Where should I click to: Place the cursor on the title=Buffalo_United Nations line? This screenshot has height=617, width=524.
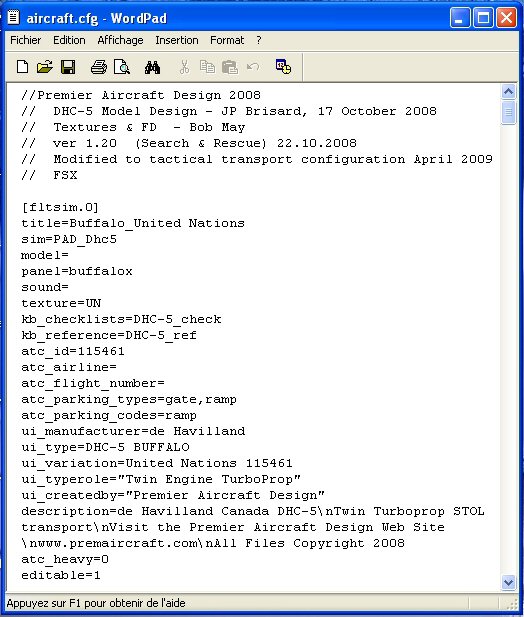point(133,224)
